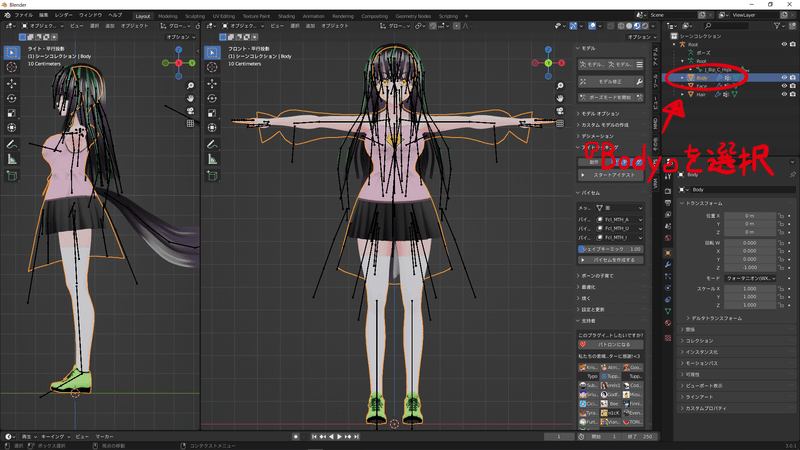Toggle camera view in front viewport
The width and height of the screenshot is (800, 450).
(x=560, y=111)
